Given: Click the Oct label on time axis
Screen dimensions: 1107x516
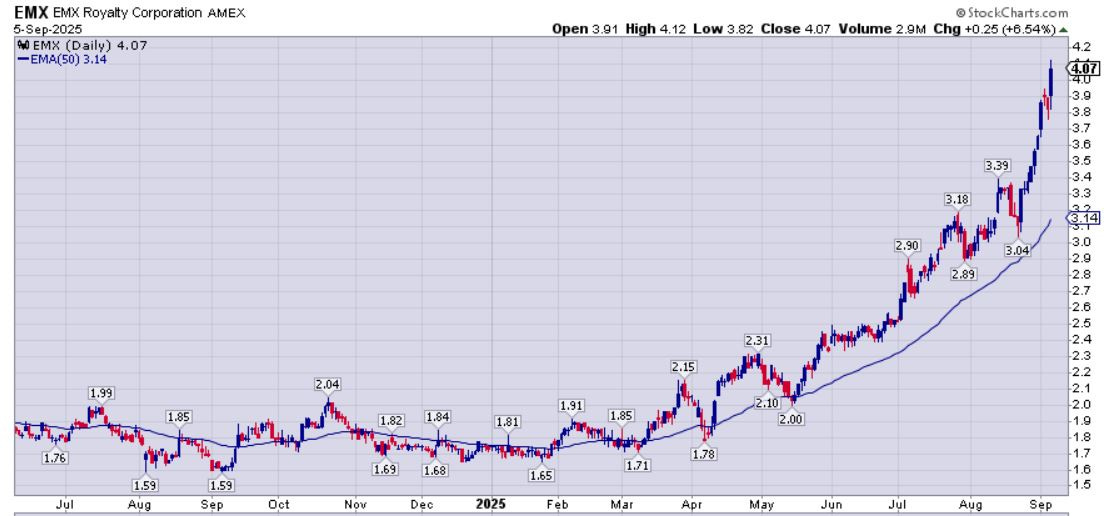Looking at the screenshot, I should [x=280, y=505].
